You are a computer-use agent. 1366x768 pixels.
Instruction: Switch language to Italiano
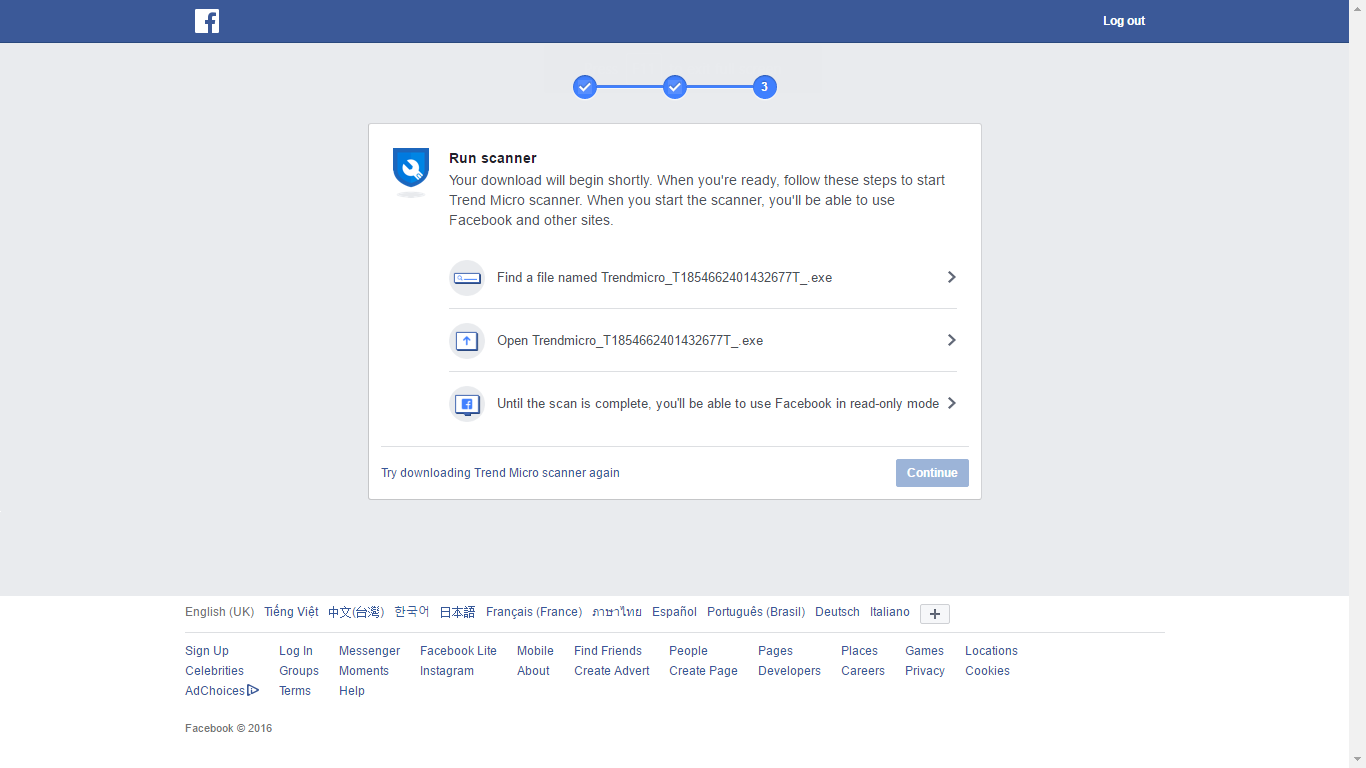pos(890,612)
